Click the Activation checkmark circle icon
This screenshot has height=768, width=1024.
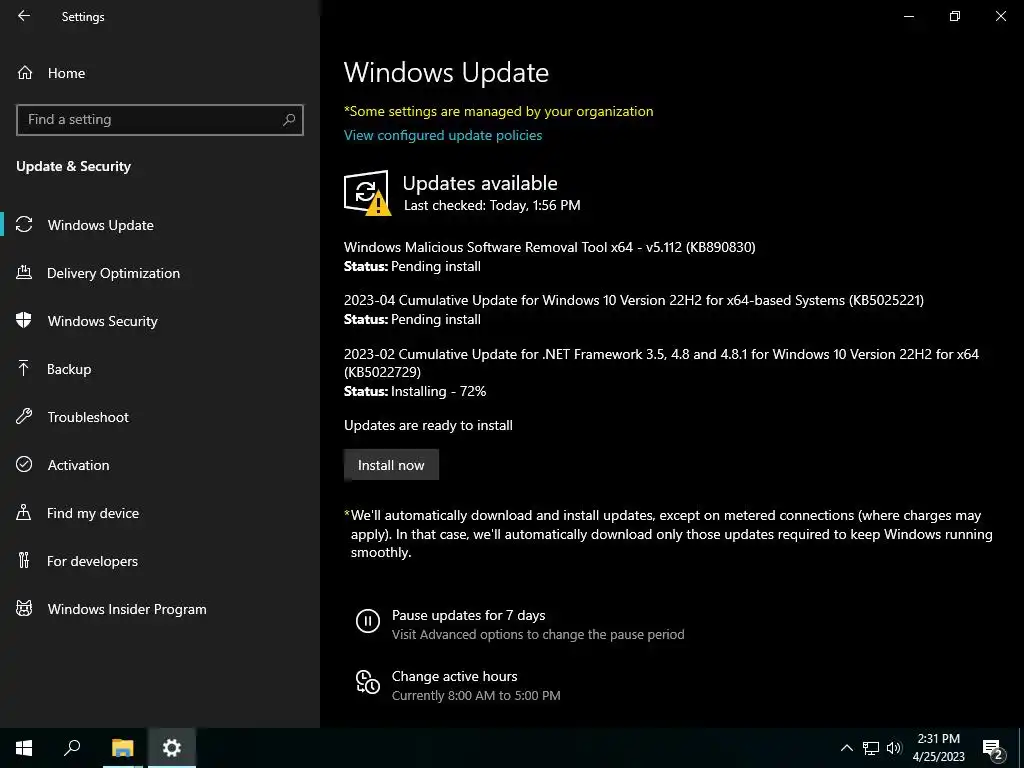(24, 464)
